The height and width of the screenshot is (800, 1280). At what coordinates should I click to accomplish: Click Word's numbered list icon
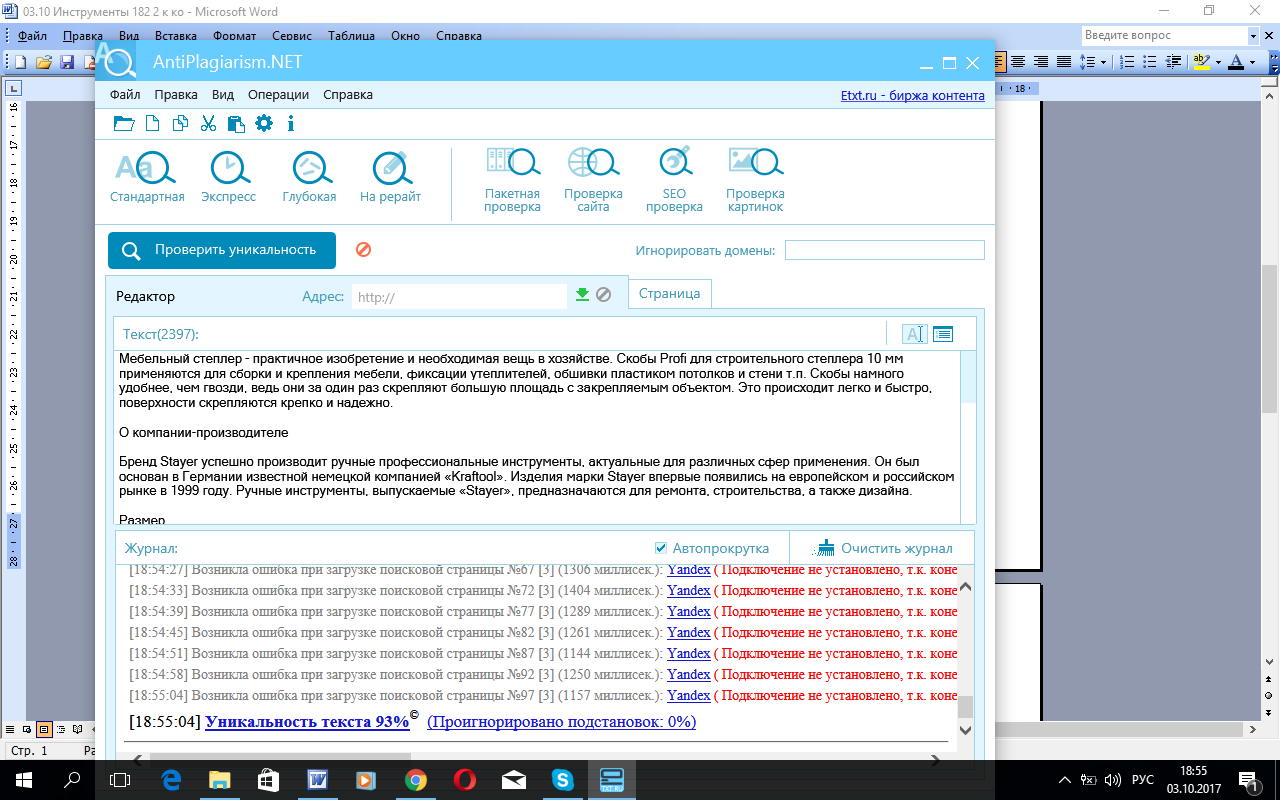click(1127, 62)
